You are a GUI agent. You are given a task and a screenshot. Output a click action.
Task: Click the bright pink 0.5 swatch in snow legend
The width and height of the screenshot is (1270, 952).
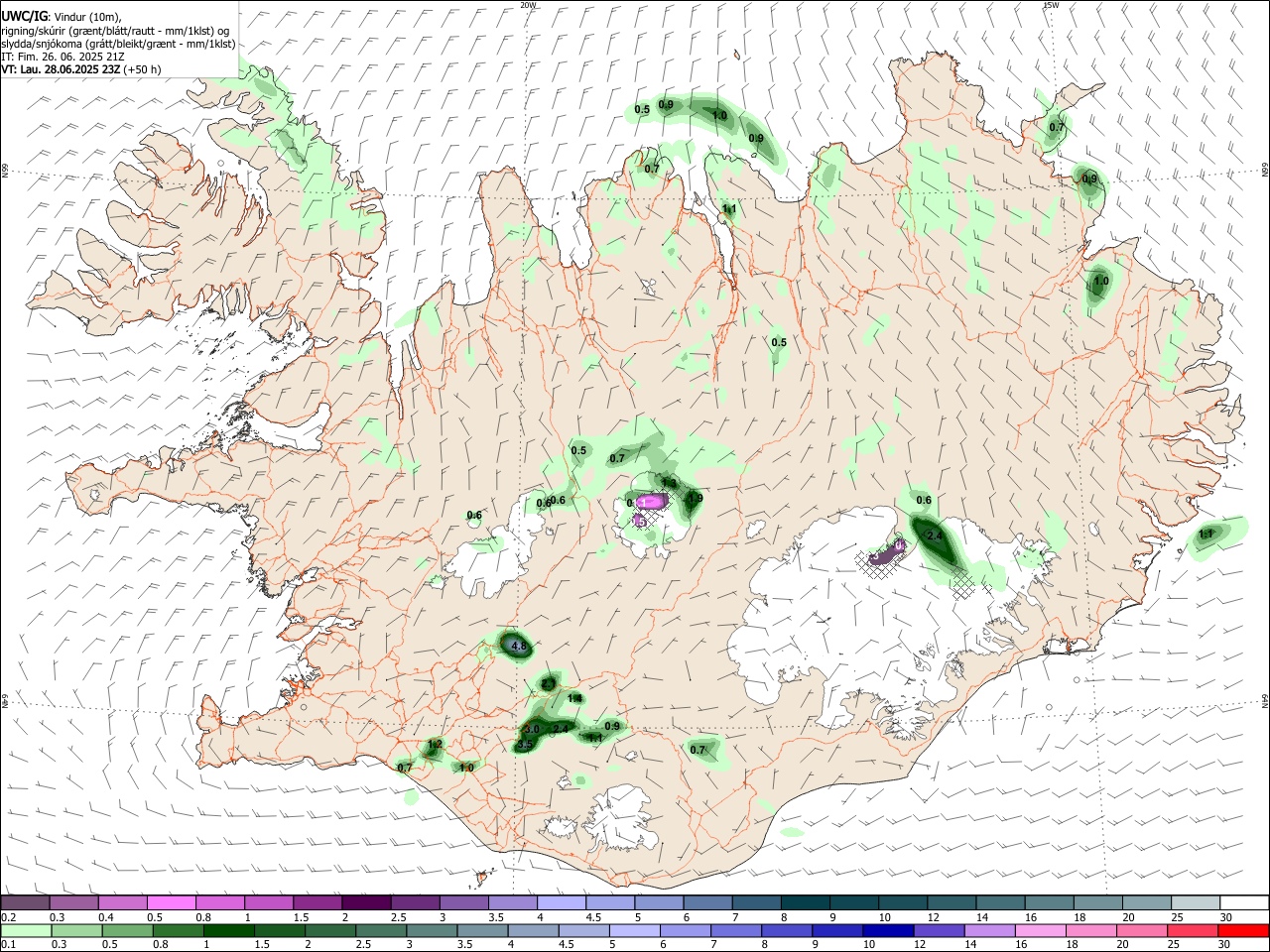coord(172,903)
